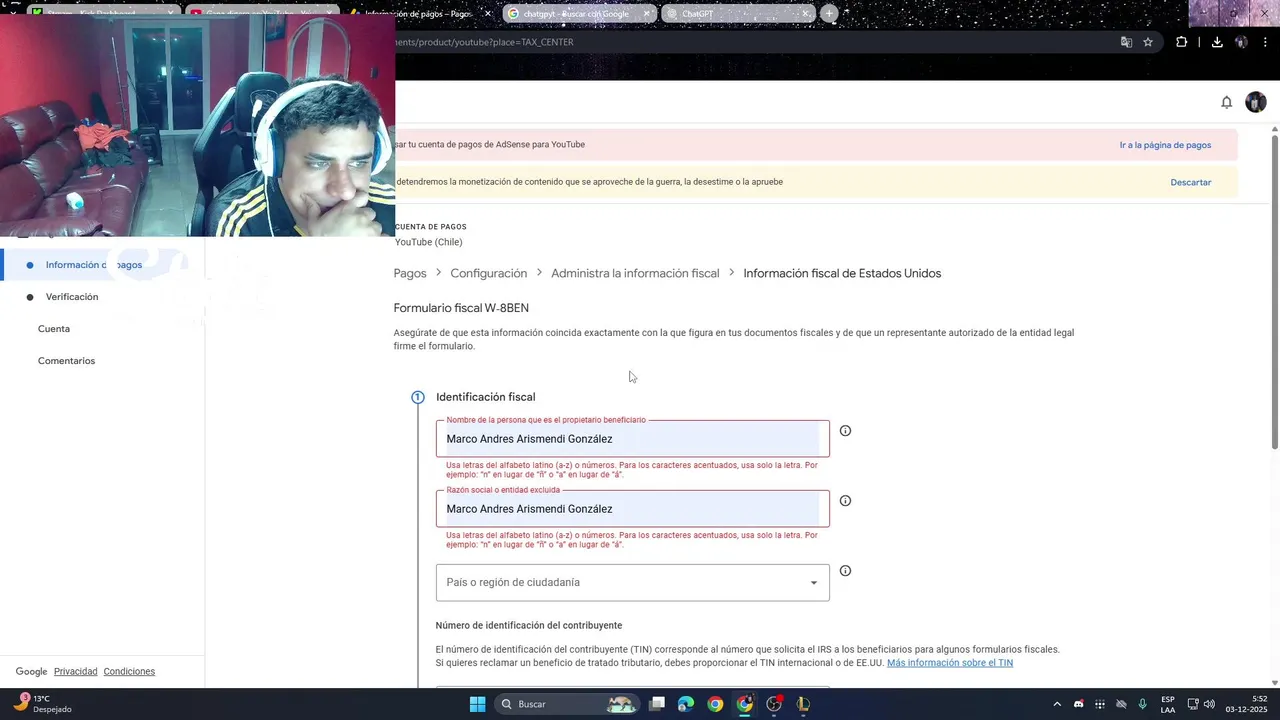Viewport: 1280px width, 720px height.
Task: Go to Administra la información fiscal breadcrumb
Action: pos(635,273)
